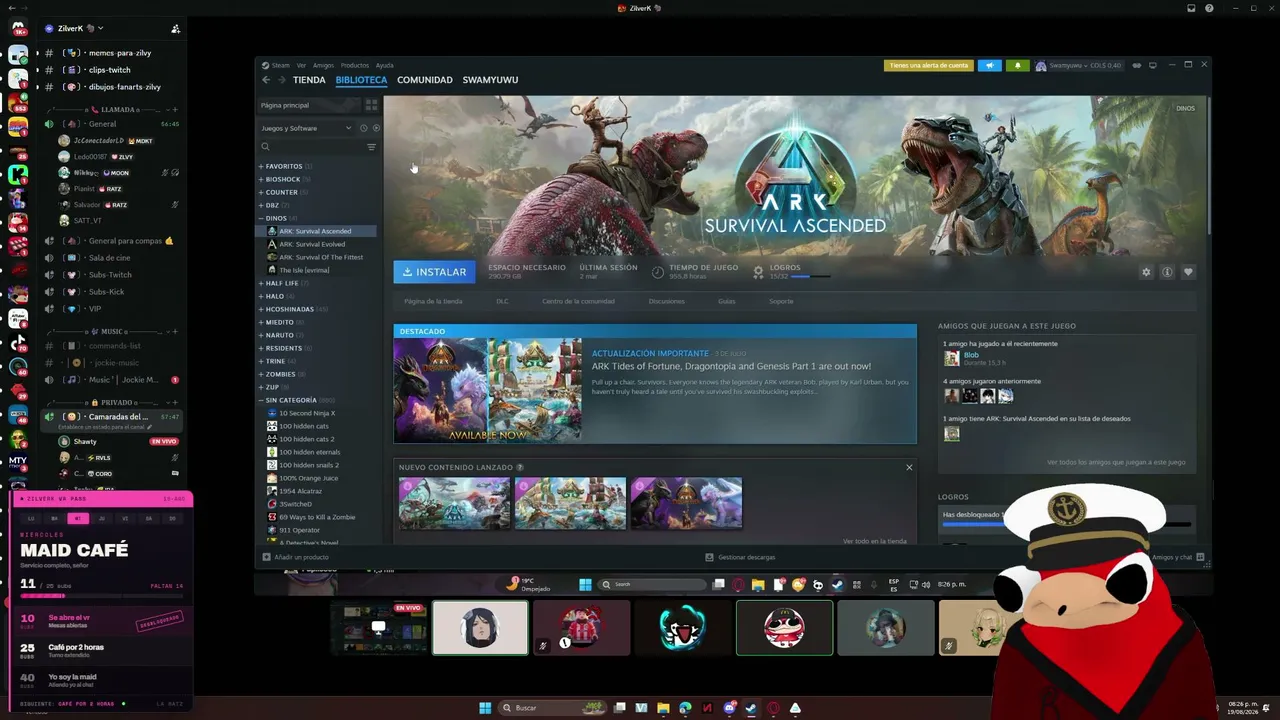Open Steam Amigos menu

(323, 66)
